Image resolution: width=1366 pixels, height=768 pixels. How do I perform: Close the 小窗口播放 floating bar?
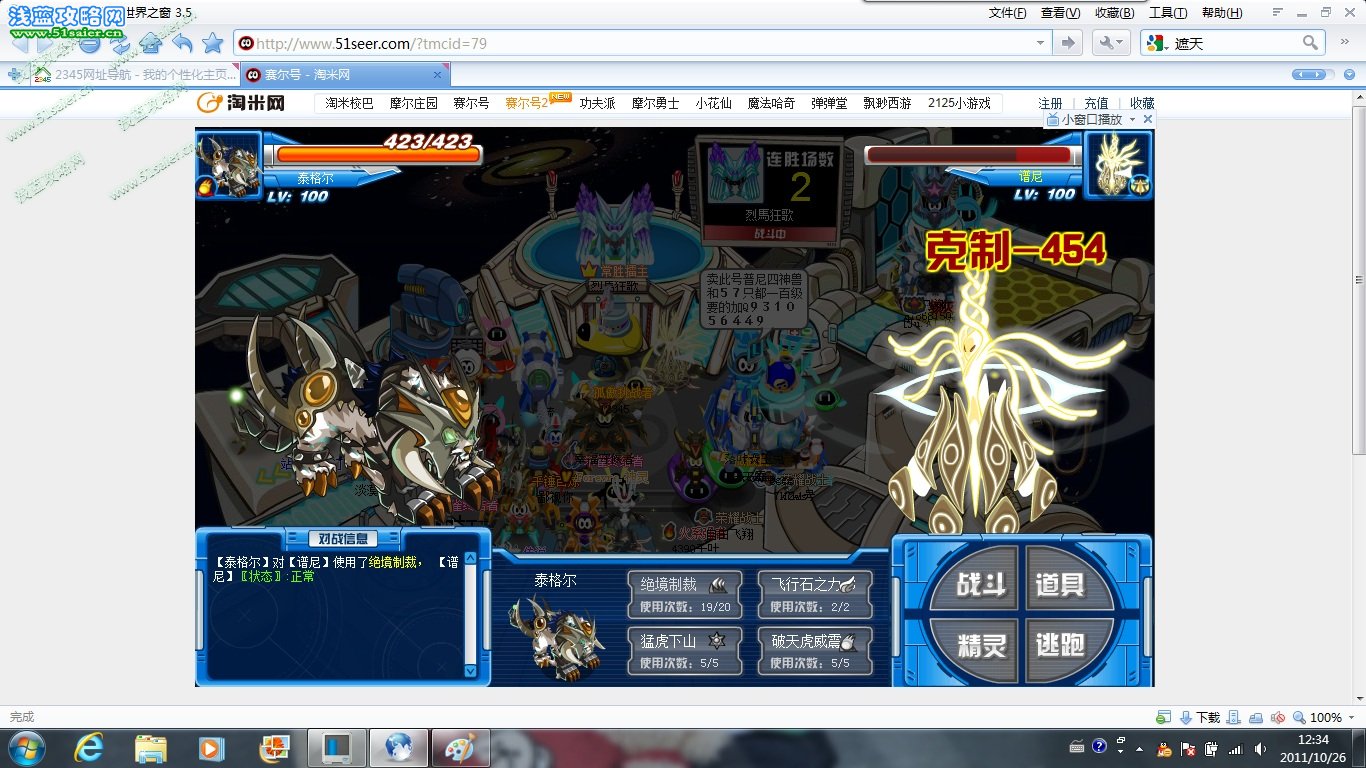point(1147,119)
